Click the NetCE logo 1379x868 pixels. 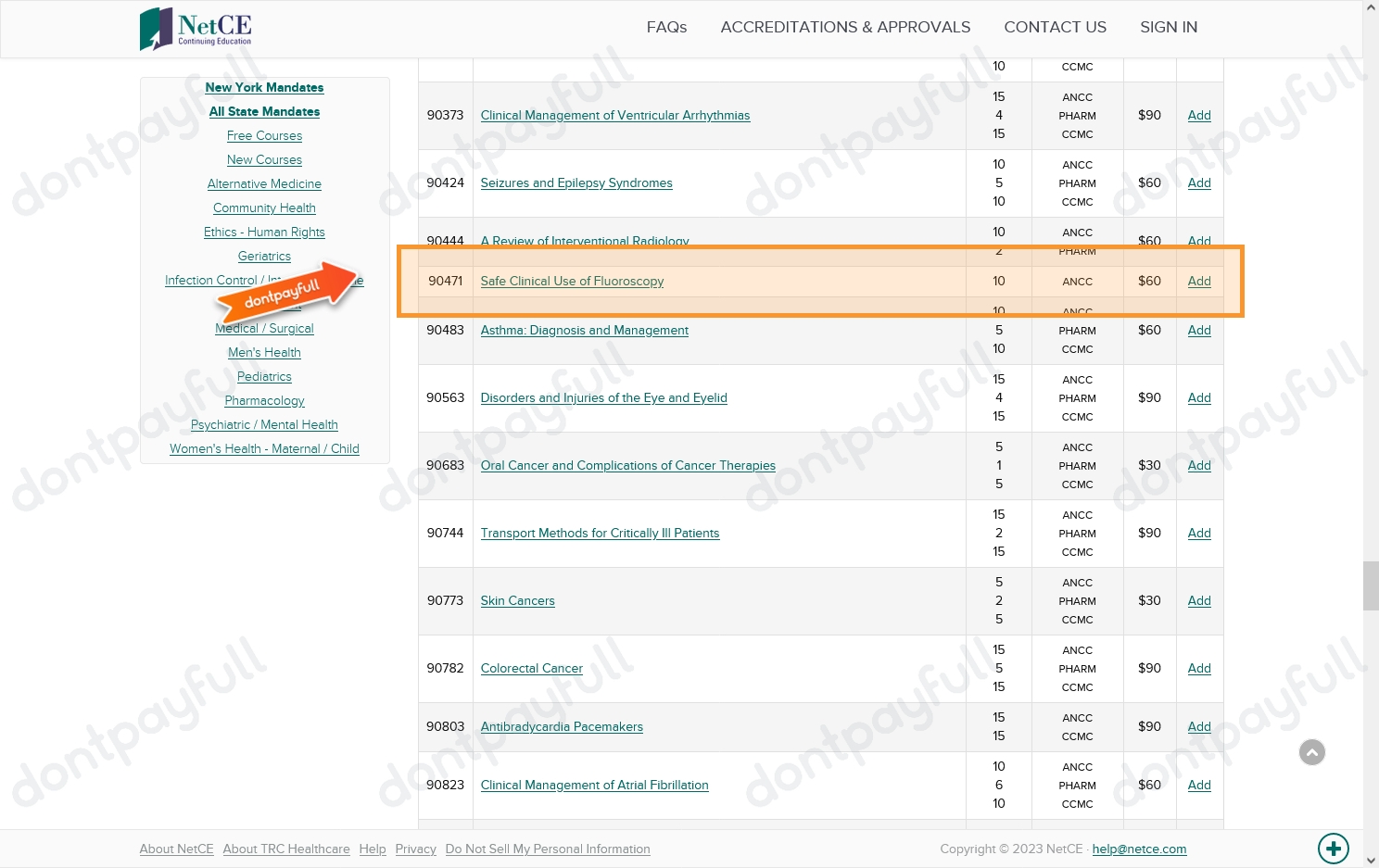[195, 29]
